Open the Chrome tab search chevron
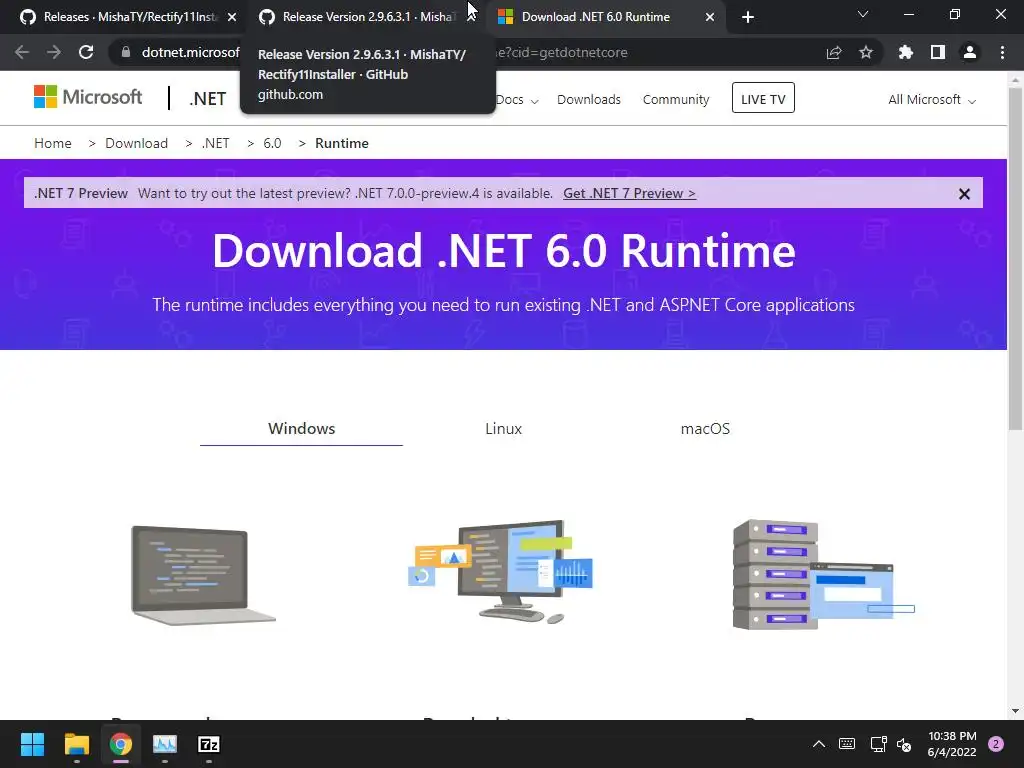The image size is (1024, 768). click(863, 14)
